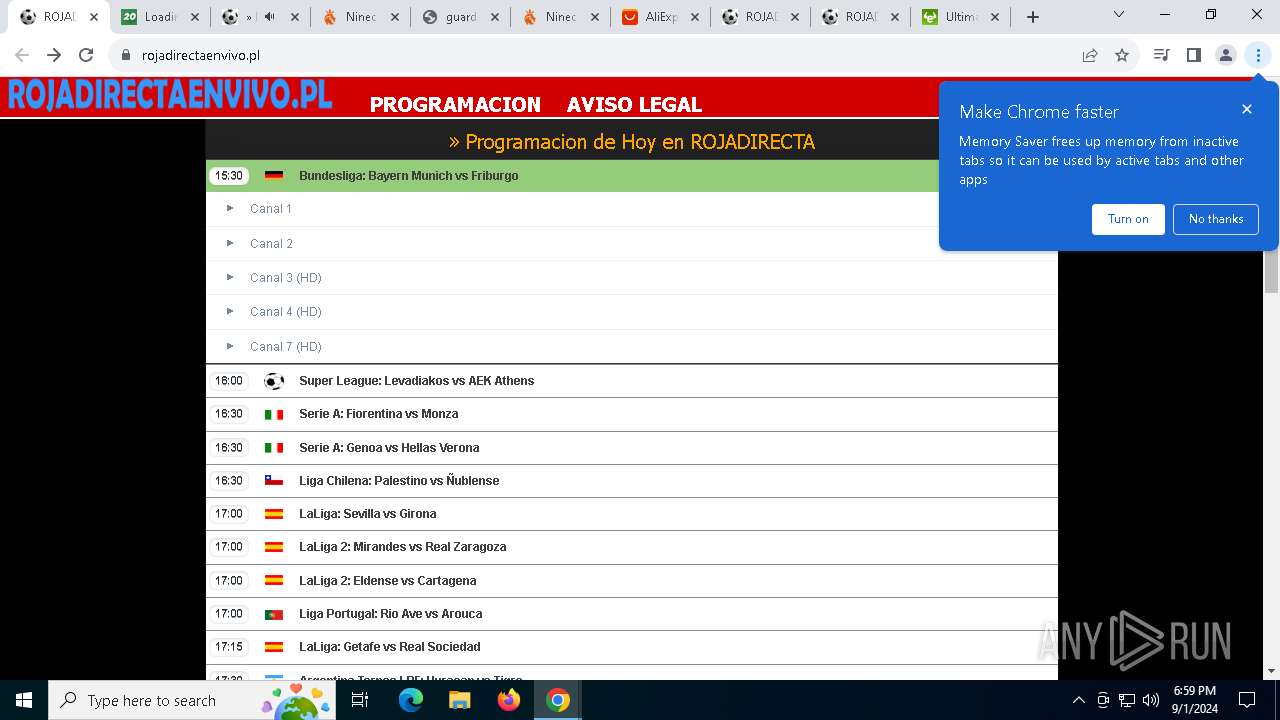Open the Chrome profile avatar
The image size is (1280, 720).
click(1226, 55)
